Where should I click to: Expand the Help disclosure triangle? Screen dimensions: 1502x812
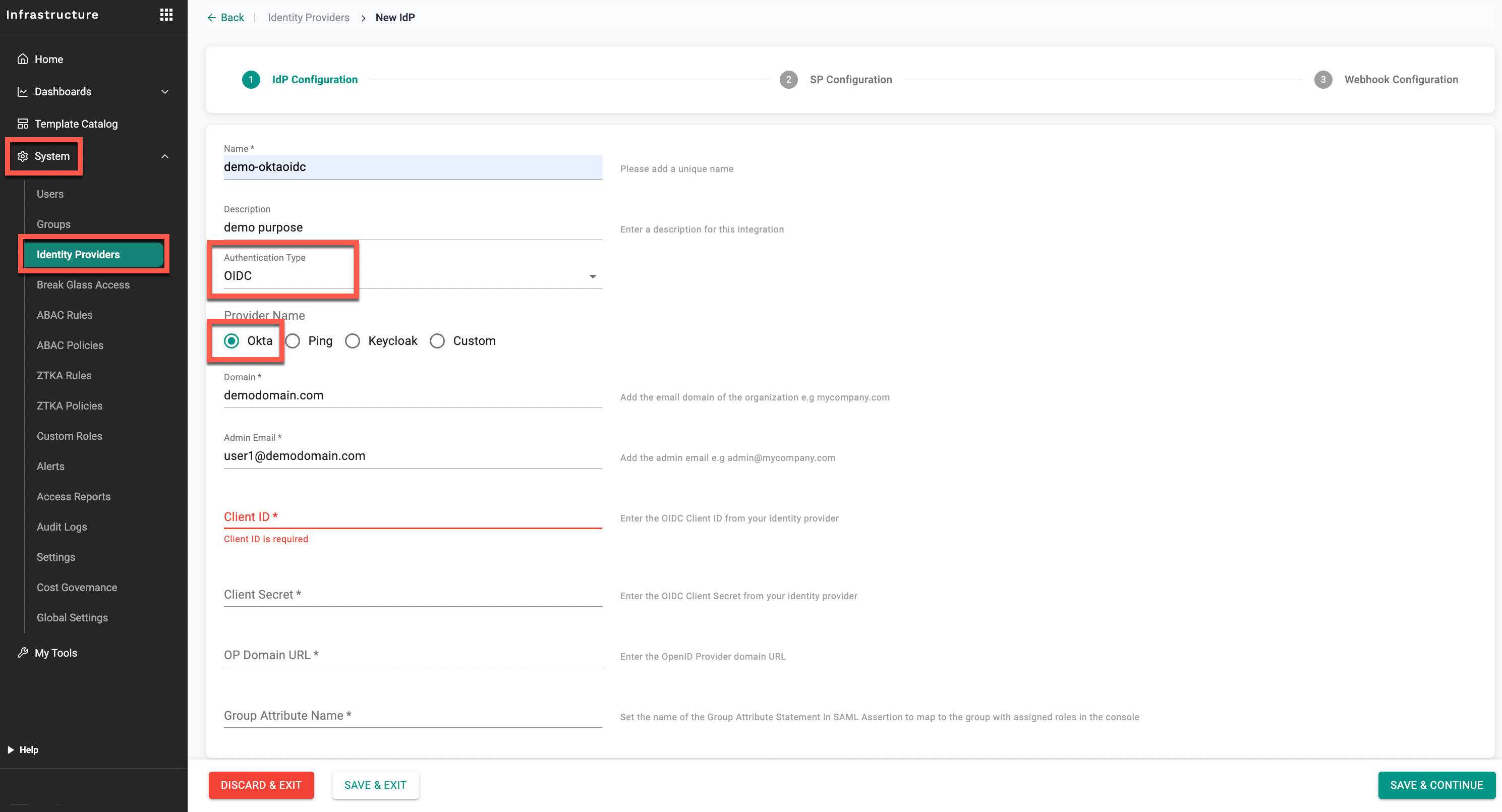(11, 749)
